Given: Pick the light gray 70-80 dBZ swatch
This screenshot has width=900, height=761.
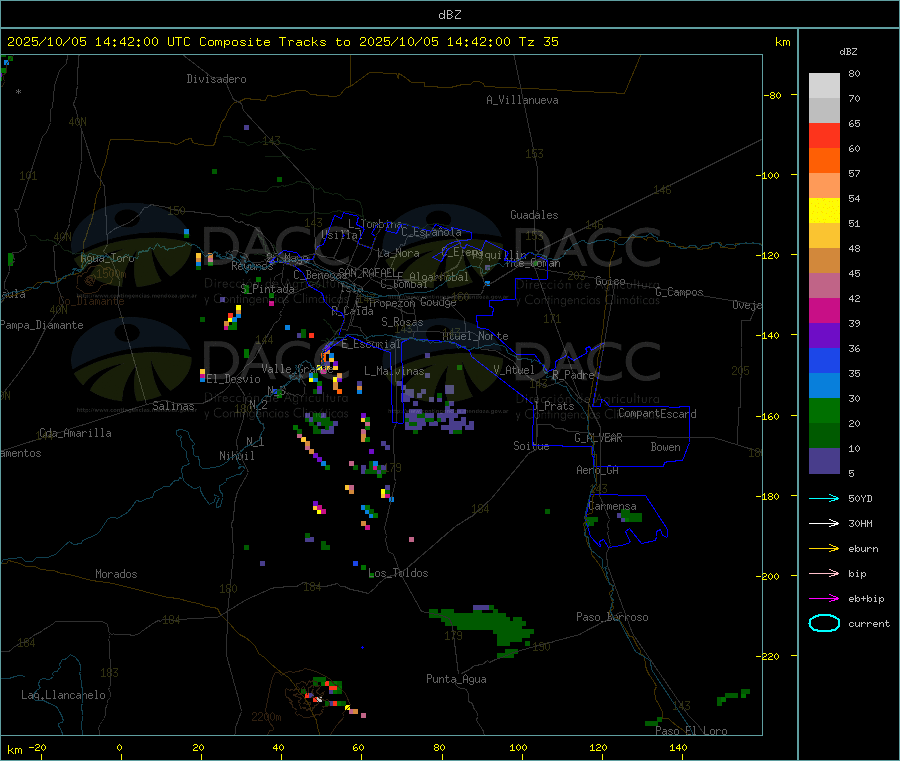Looking at the screenshot, I should [x=824, y=86].
